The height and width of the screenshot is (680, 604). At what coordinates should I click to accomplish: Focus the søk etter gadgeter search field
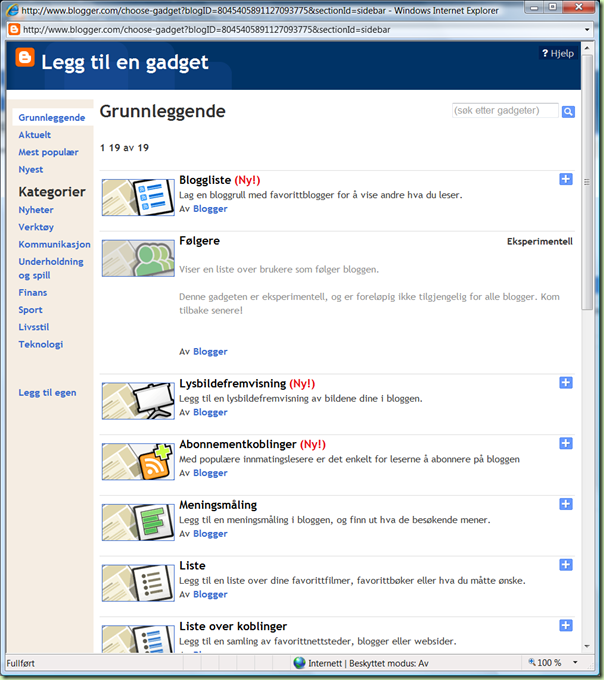pos(505,111)
